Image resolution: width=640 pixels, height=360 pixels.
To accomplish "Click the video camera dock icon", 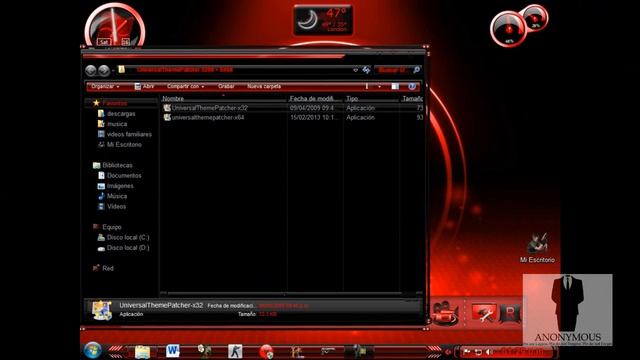I will point(445,313).
